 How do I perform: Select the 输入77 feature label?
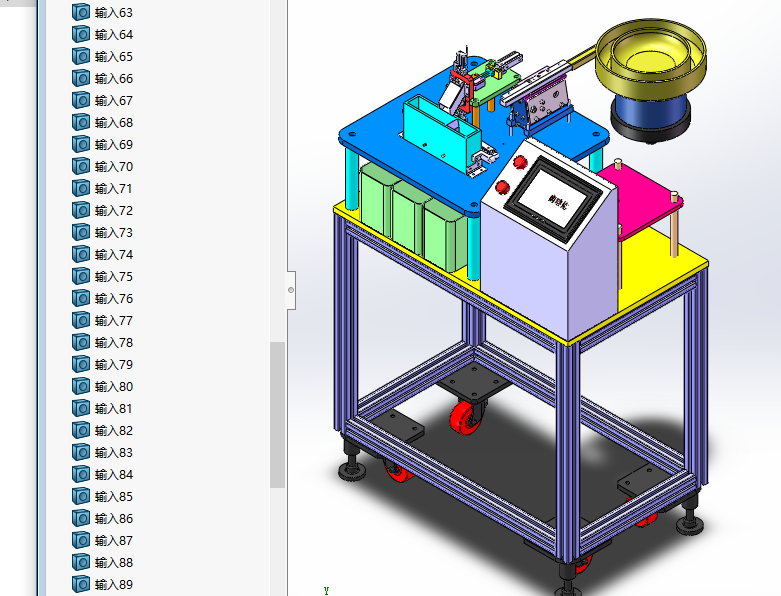pos(114,321)
